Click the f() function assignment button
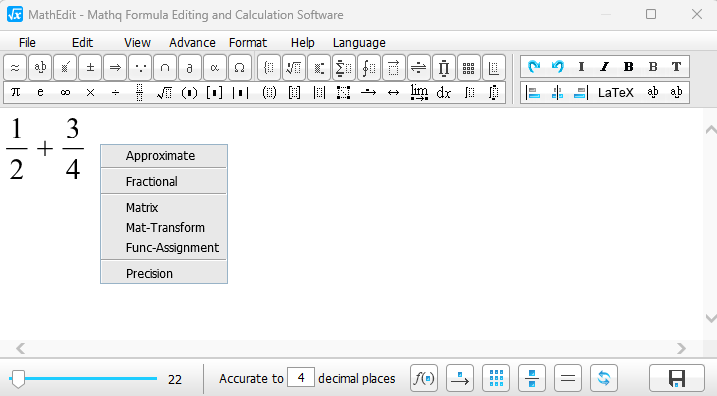The image size is (717, 396). pos(424,378)
